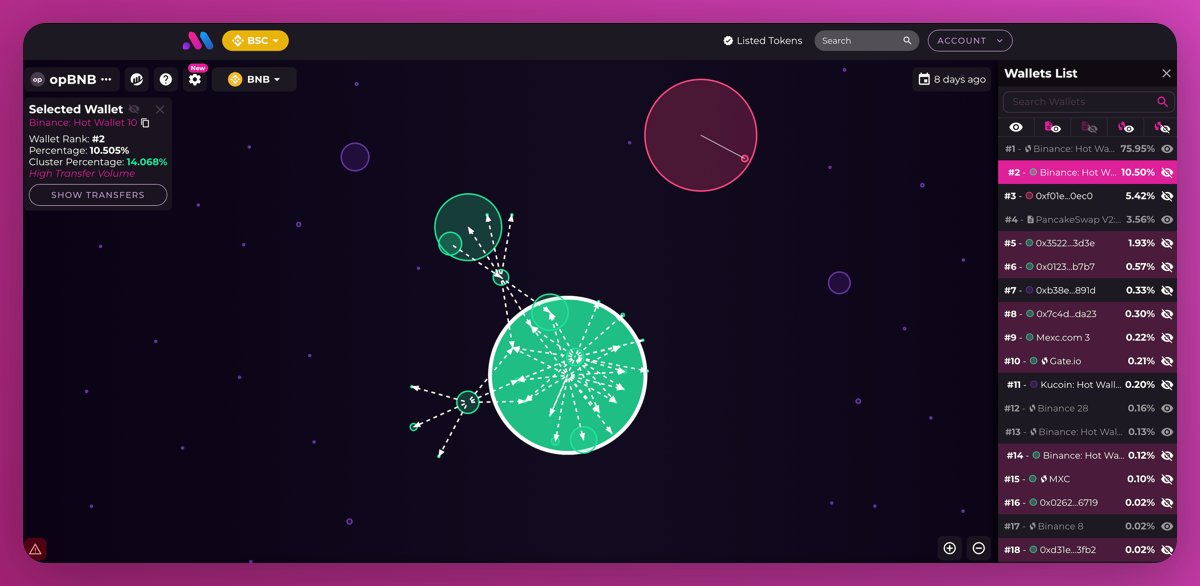Click the magnifier in site search
Screen dimensions: 1200x586
point(907,41)
